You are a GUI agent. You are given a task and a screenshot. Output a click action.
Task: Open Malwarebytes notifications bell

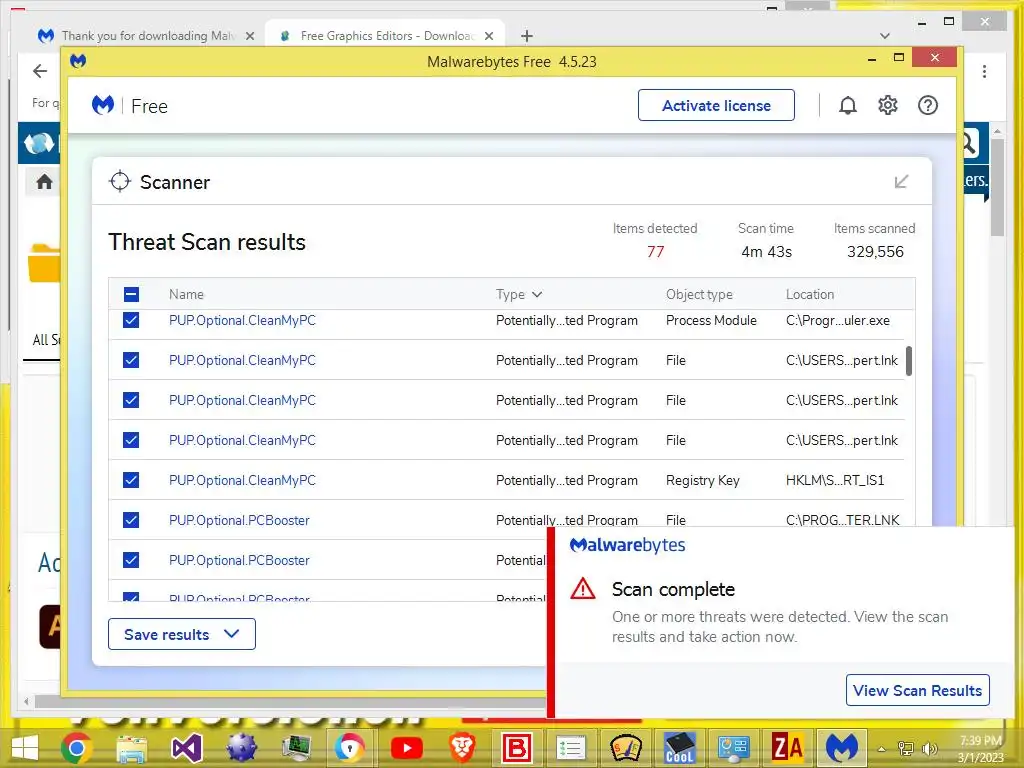(848, 106)
